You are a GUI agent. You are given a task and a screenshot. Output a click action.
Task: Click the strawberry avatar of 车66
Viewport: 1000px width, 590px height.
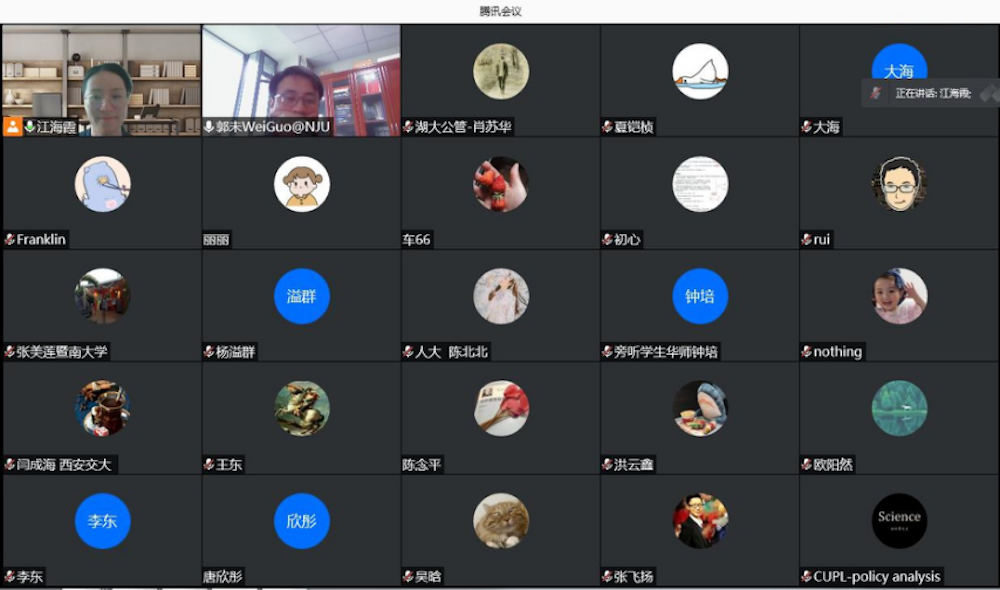pyautogui.click(x=501, y=184)
